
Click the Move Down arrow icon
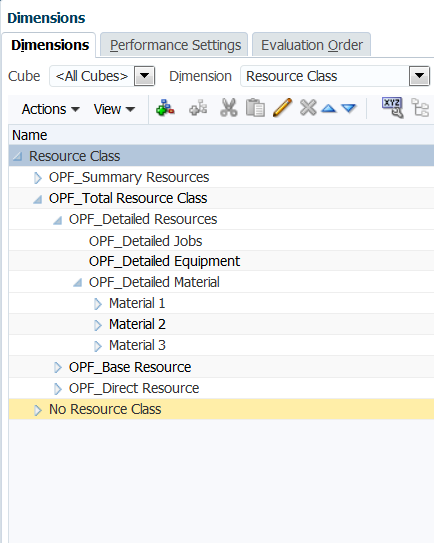click(x=348, y=109)
